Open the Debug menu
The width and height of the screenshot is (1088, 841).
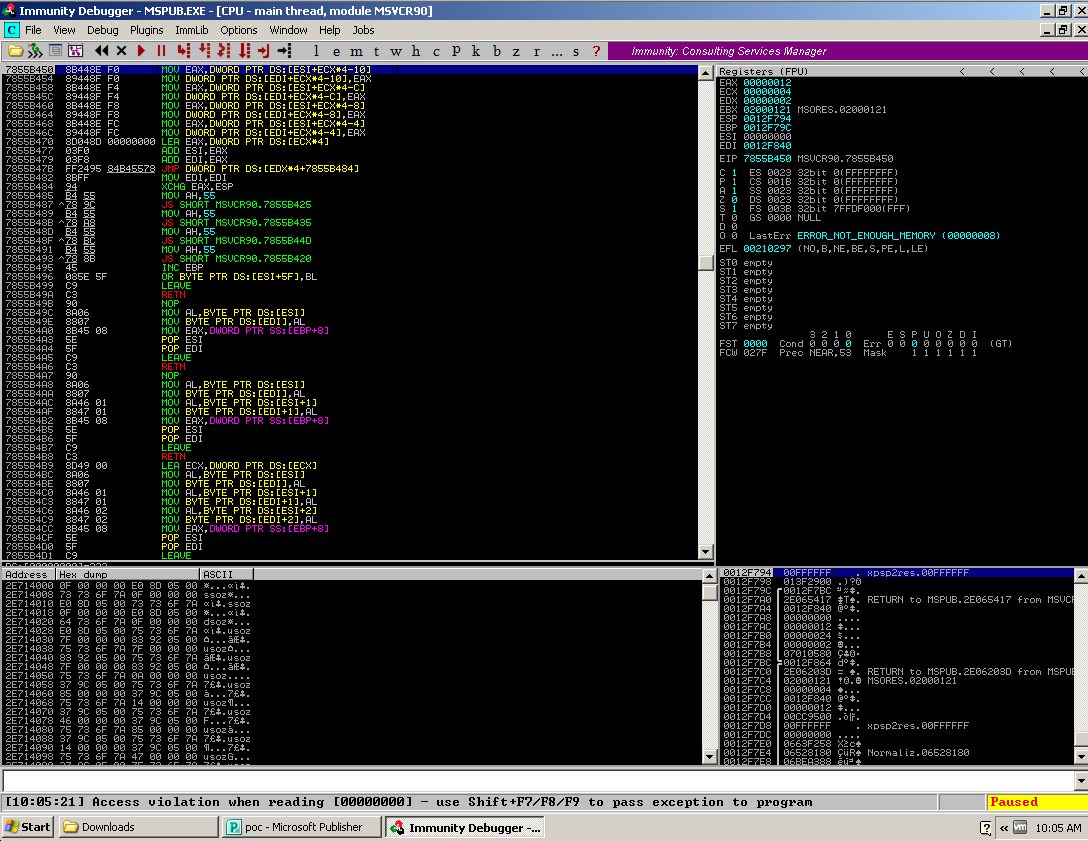point(103,30)
